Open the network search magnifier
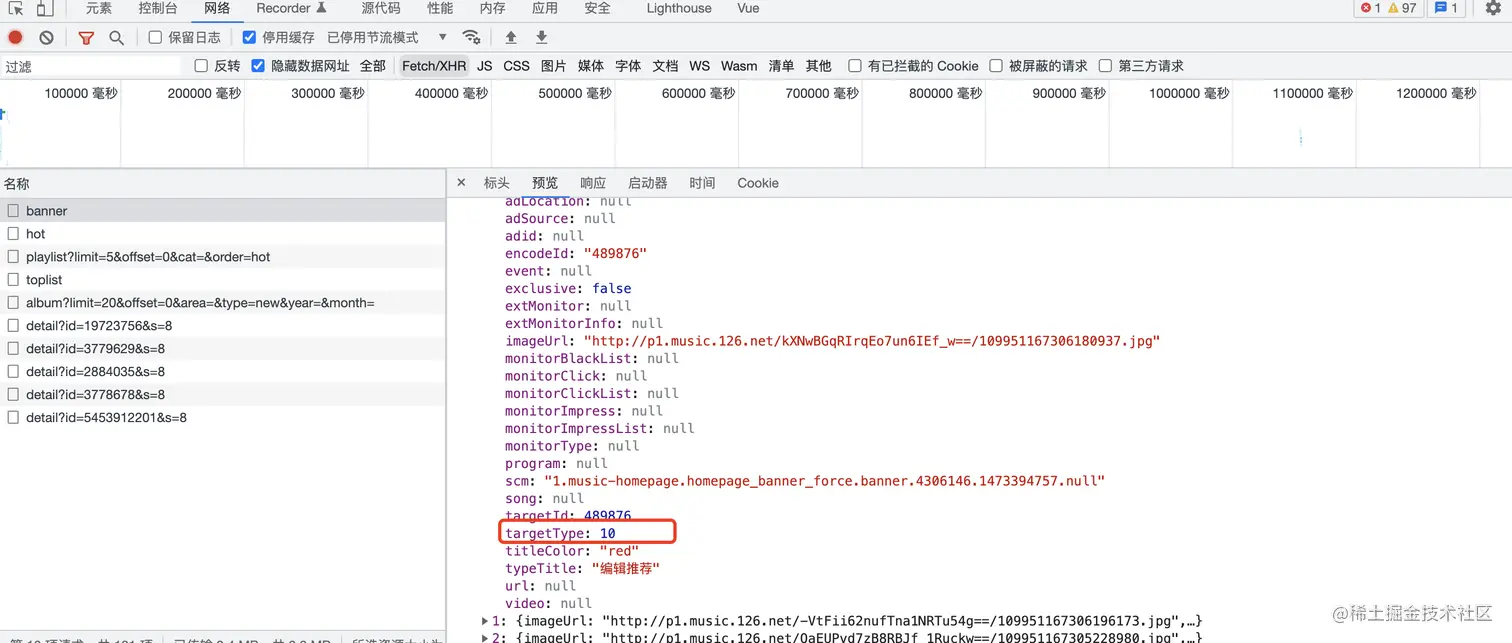The height and width of the screenshot is (643, 1512). pos(116,37)
